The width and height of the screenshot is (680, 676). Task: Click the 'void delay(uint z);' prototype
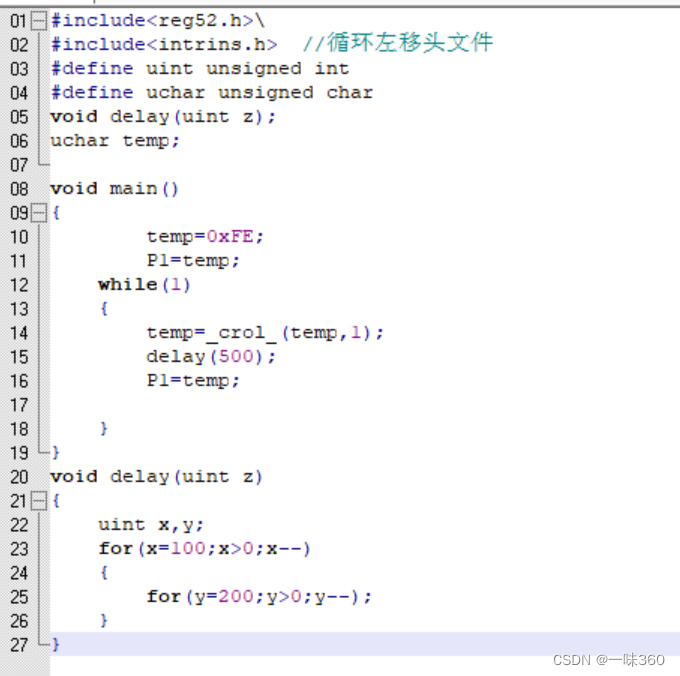pyautogui.click(x=163, y=117)
